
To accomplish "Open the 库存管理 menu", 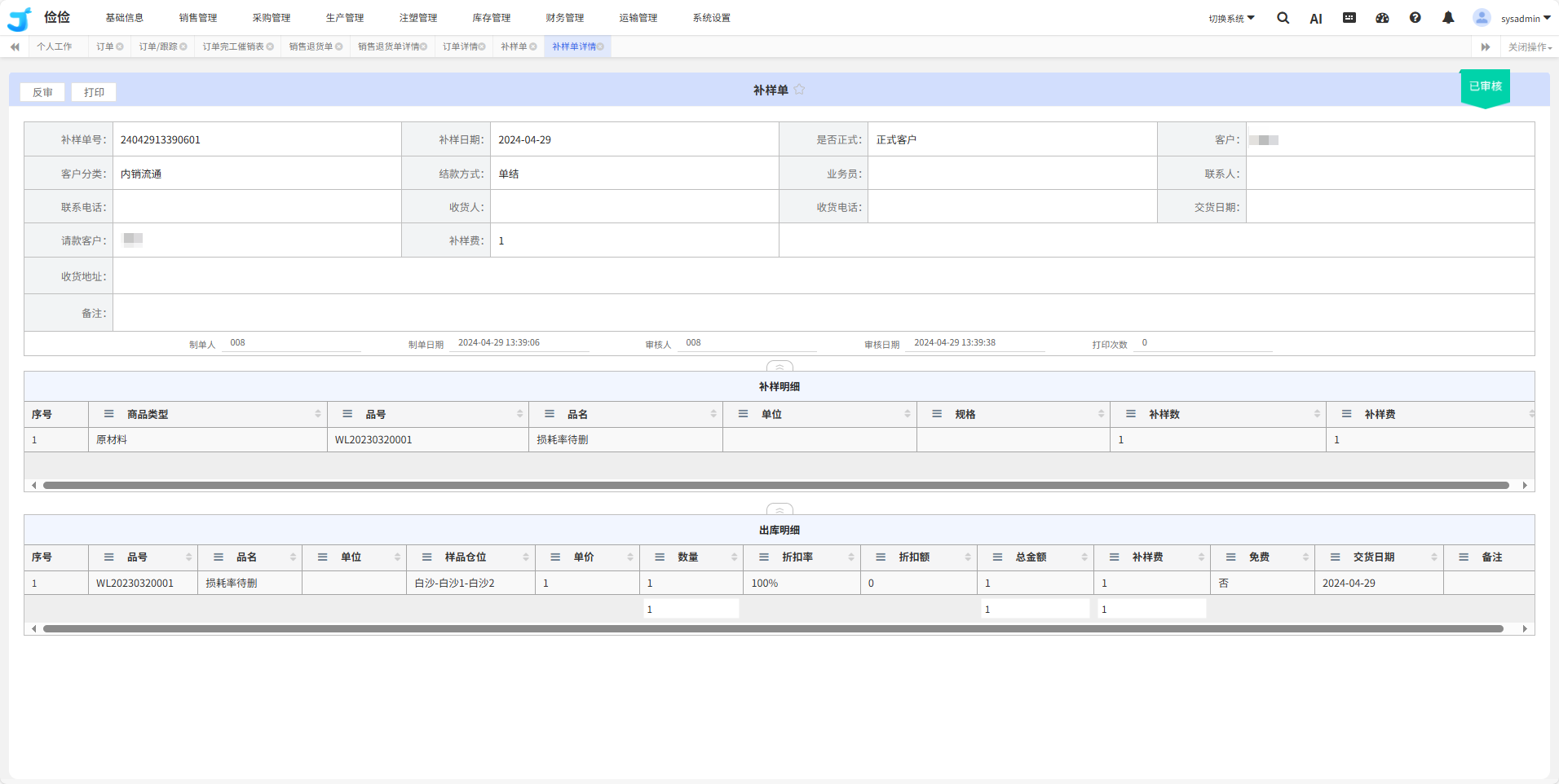I will [x=491, y=18].
